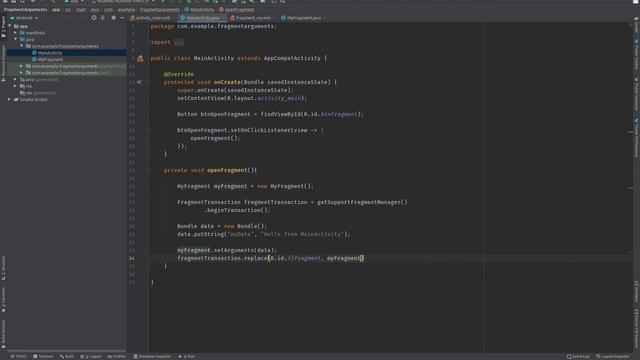Collapse the app module tree node

[x=10, y=26]
